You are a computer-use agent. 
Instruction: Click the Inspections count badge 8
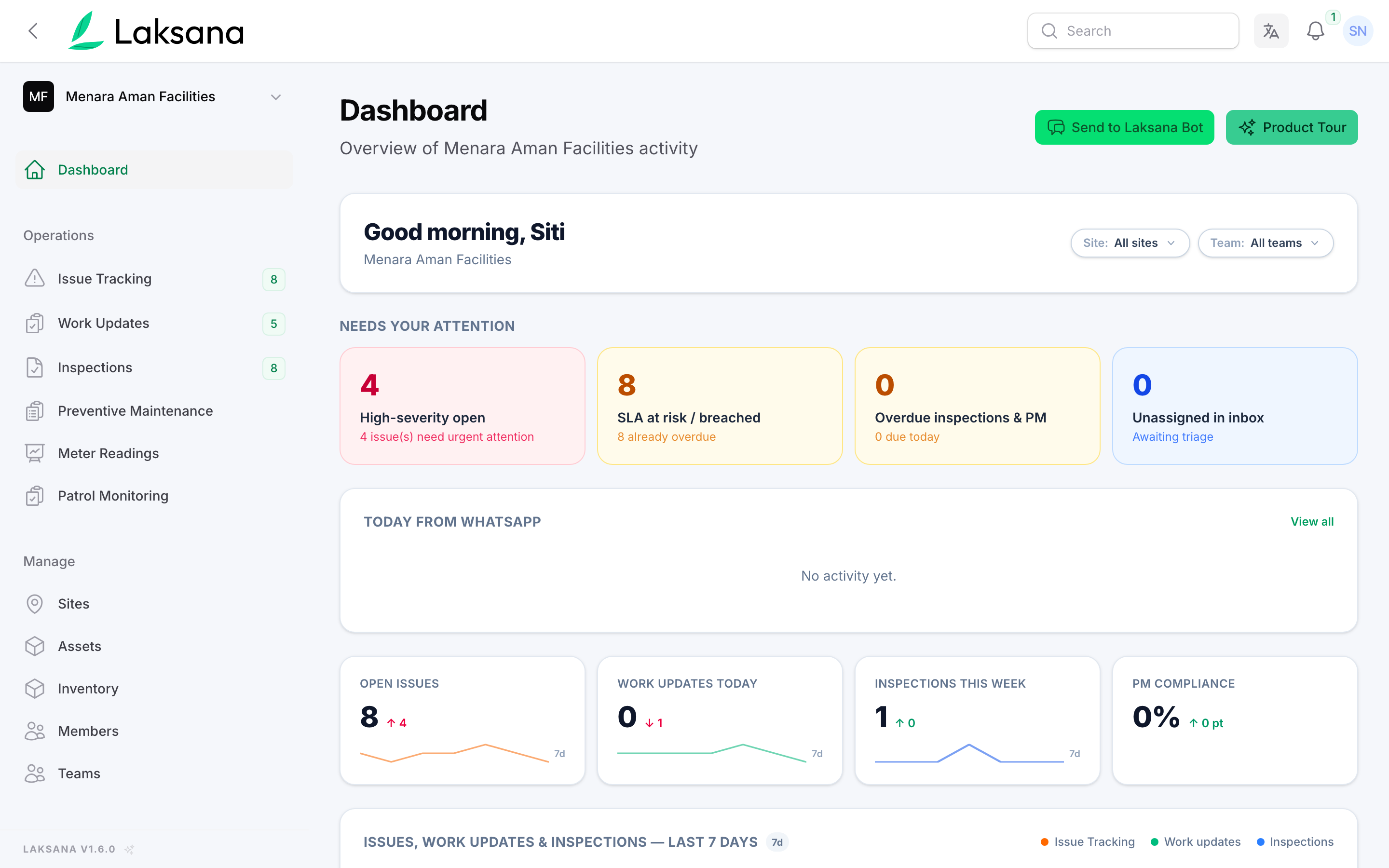[x=274, y=368]
